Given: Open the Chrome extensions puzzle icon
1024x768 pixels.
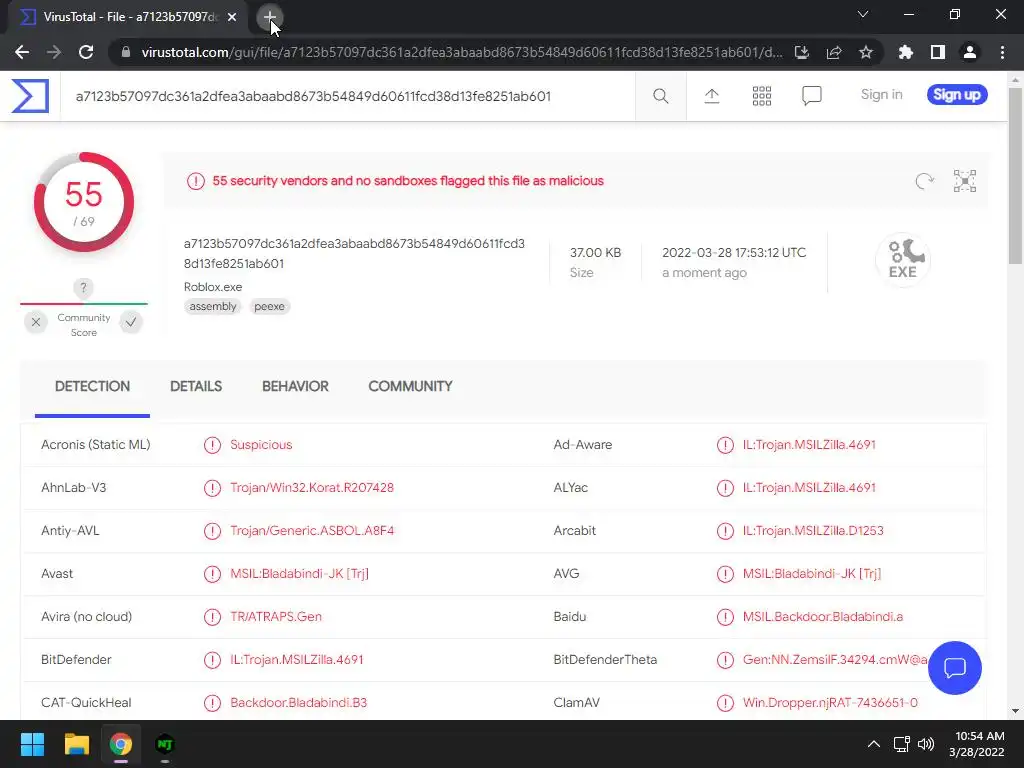Looking at the screenshot, I should [905, 52].
